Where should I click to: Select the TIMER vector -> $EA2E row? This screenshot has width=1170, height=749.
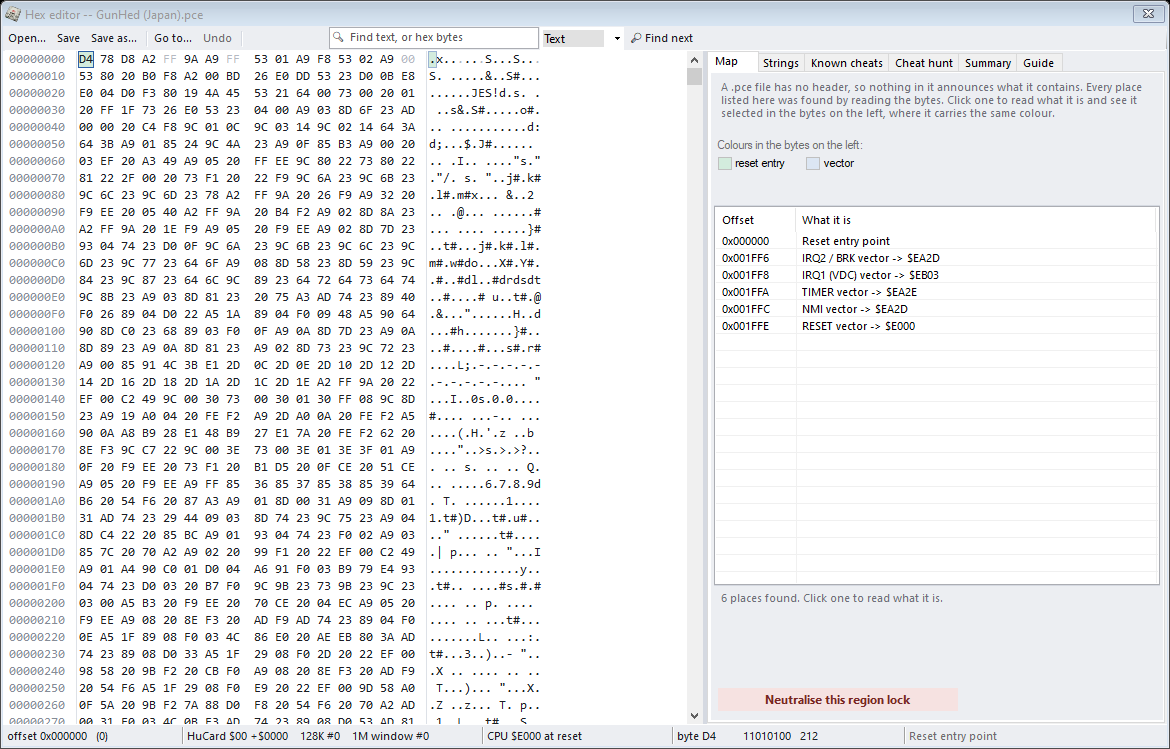[x=936, y=292]
